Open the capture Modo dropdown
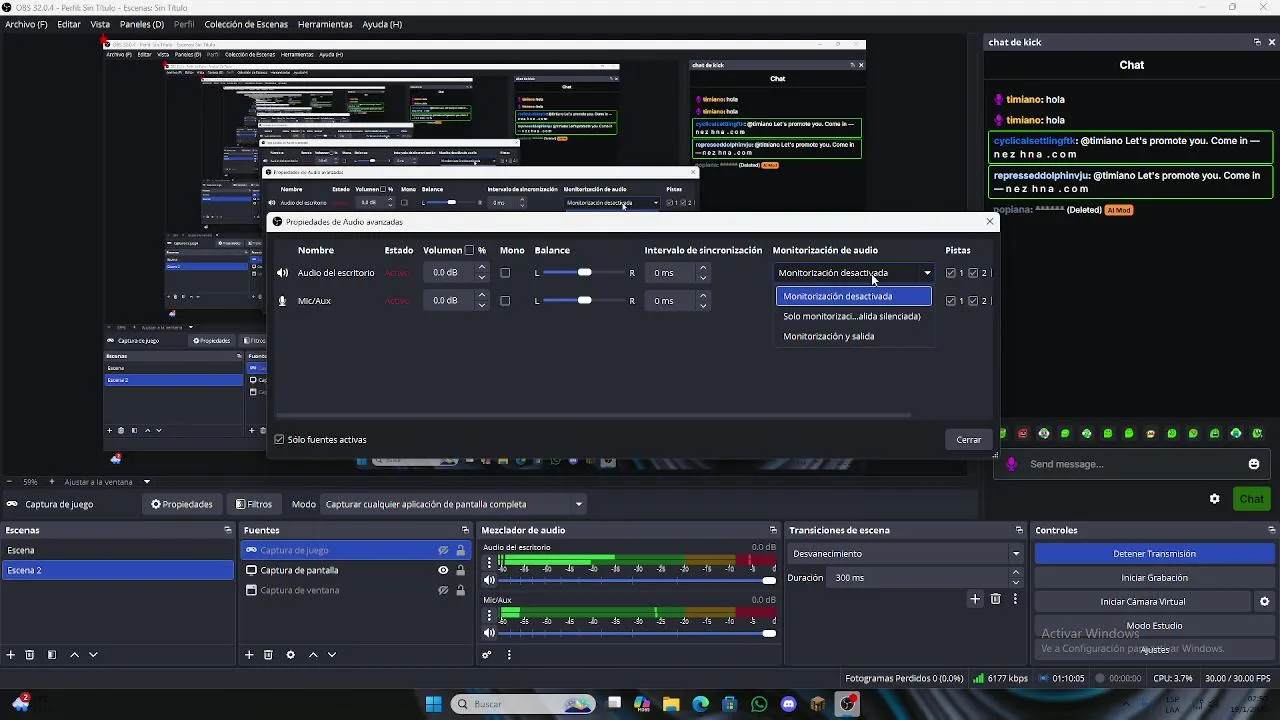 (454, 504)
